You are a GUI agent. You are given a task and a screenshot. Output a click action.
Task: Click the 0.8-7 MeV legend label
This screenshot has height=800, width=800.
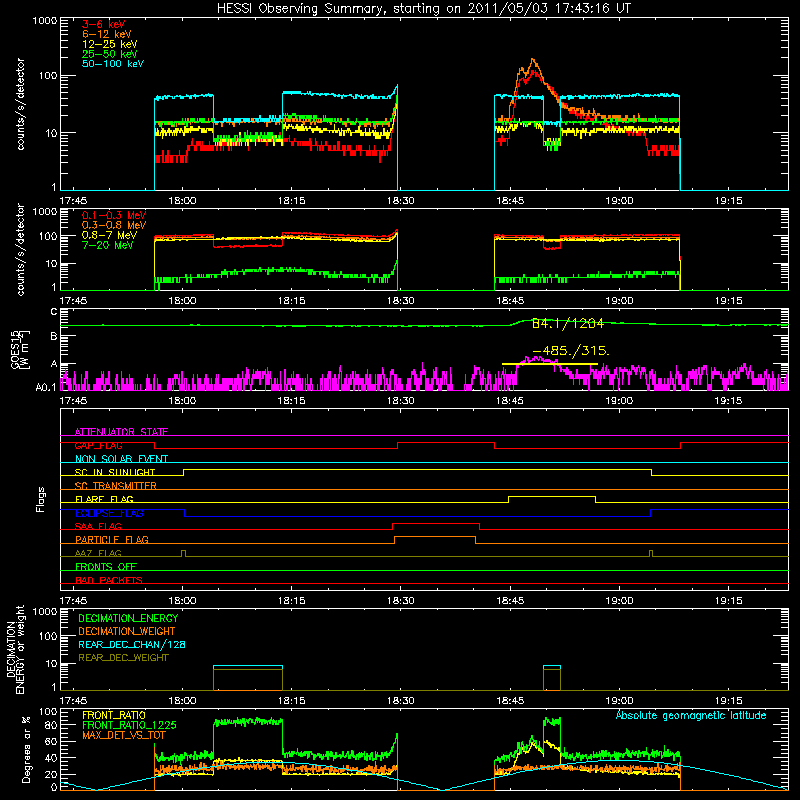click(x=109, y=235)
